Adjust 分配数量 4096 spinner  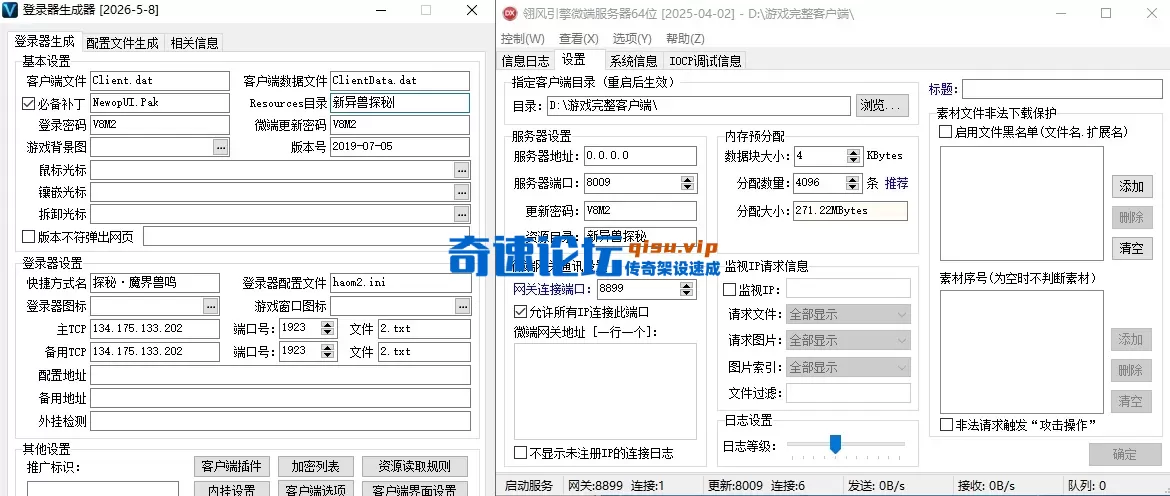pyautogui.click(x=854, y=183)
